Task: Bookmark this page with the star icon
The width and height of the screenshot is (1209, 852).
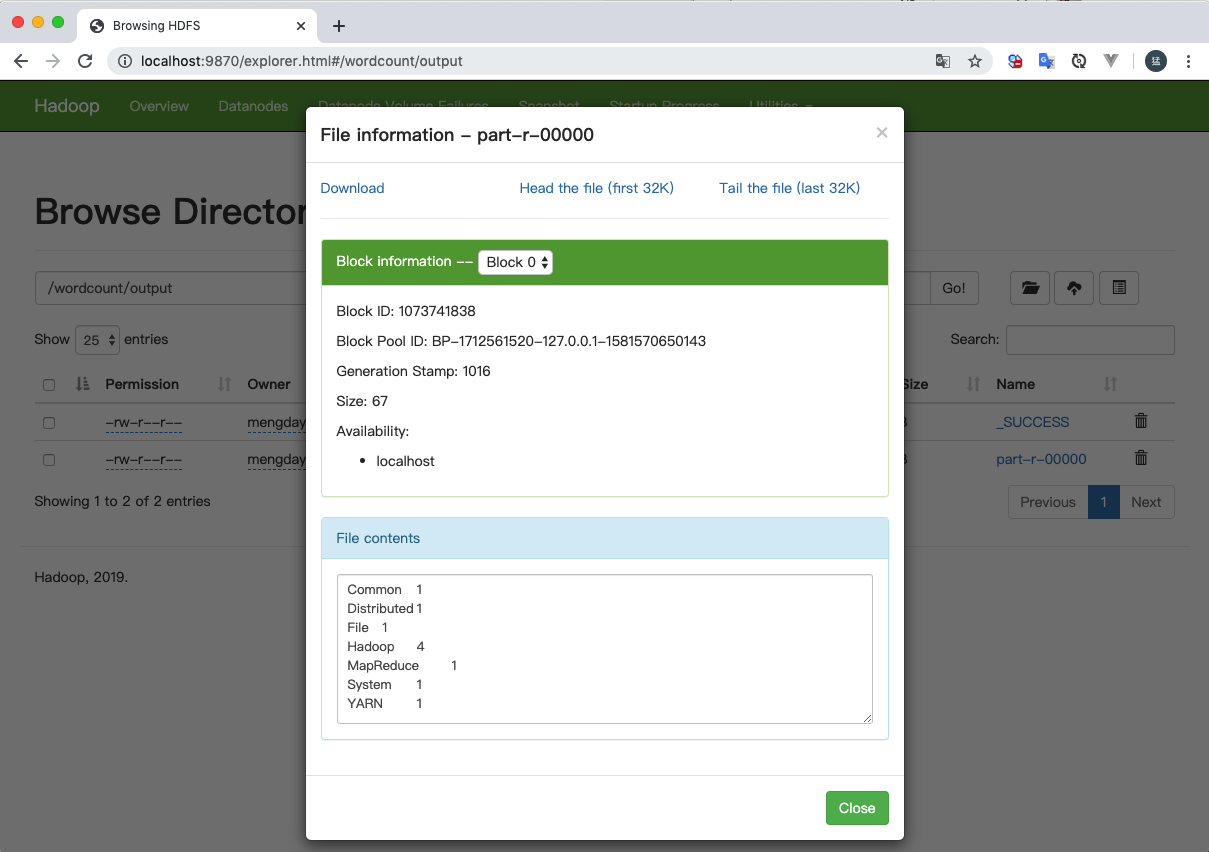Action: pos(974,61)
